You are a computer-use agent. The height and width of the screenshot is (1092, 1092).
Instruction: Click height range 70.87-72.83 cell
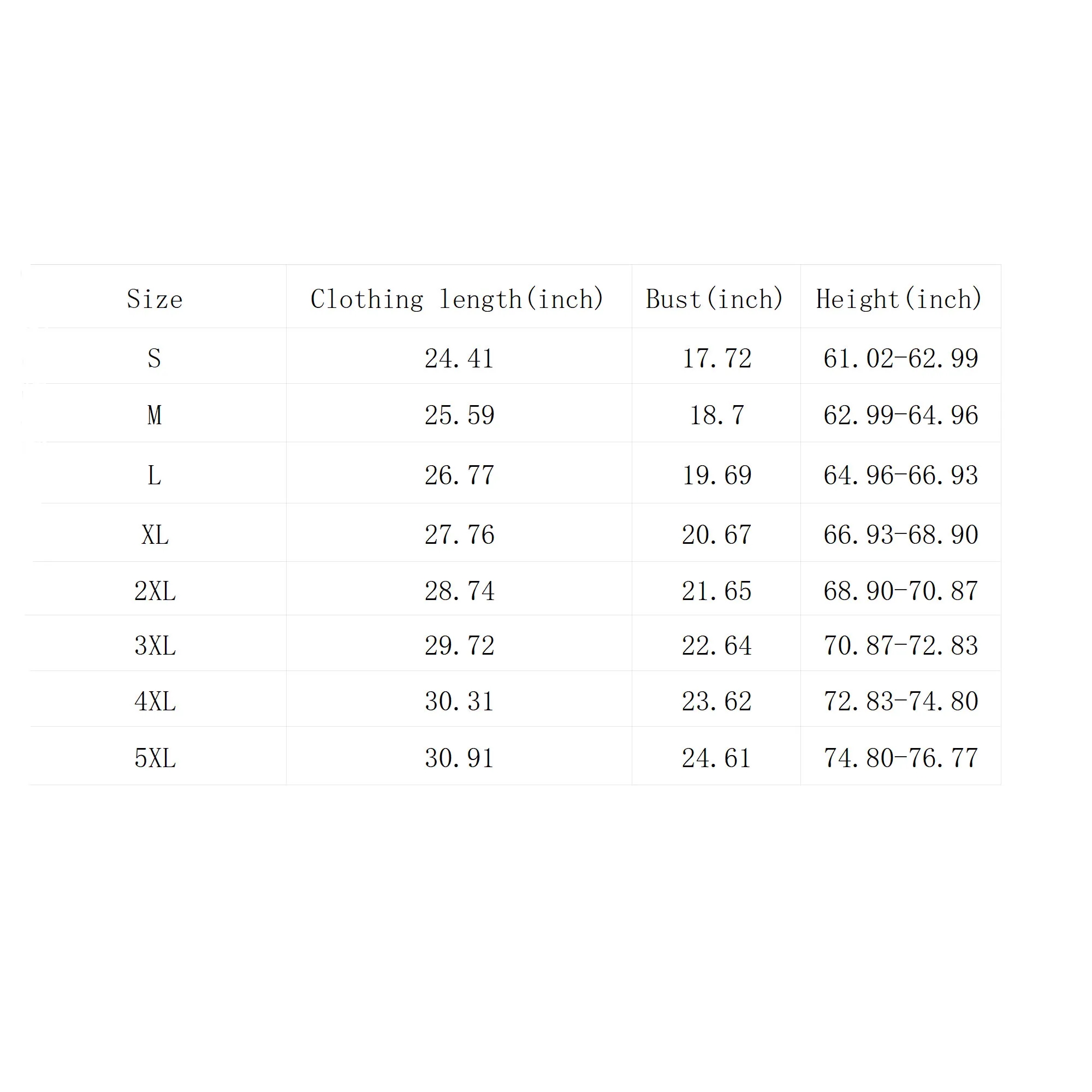(900, 645)
